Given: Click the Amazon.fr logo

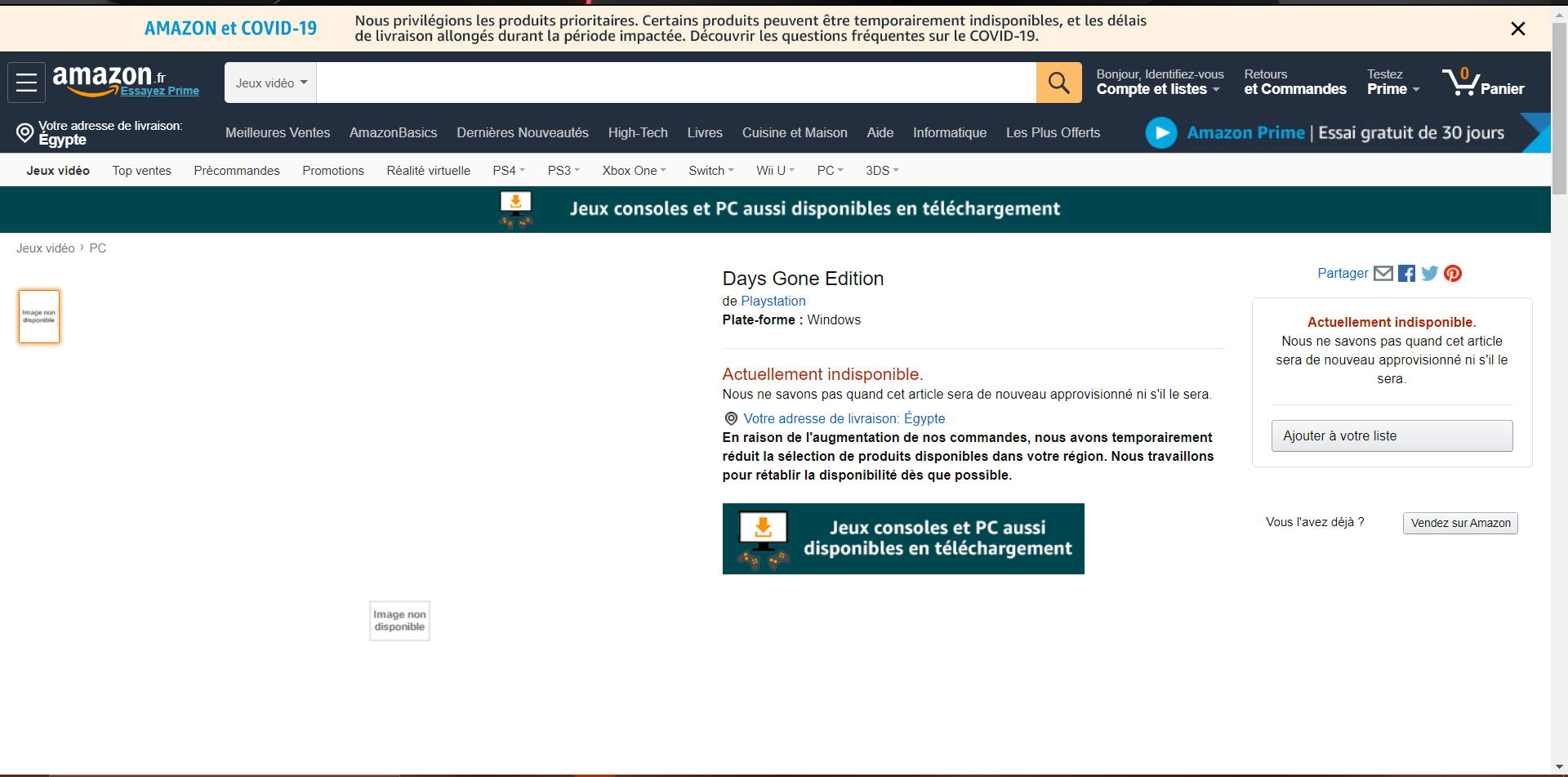Looking at the screenshot, I should click(x=109, y=80).
